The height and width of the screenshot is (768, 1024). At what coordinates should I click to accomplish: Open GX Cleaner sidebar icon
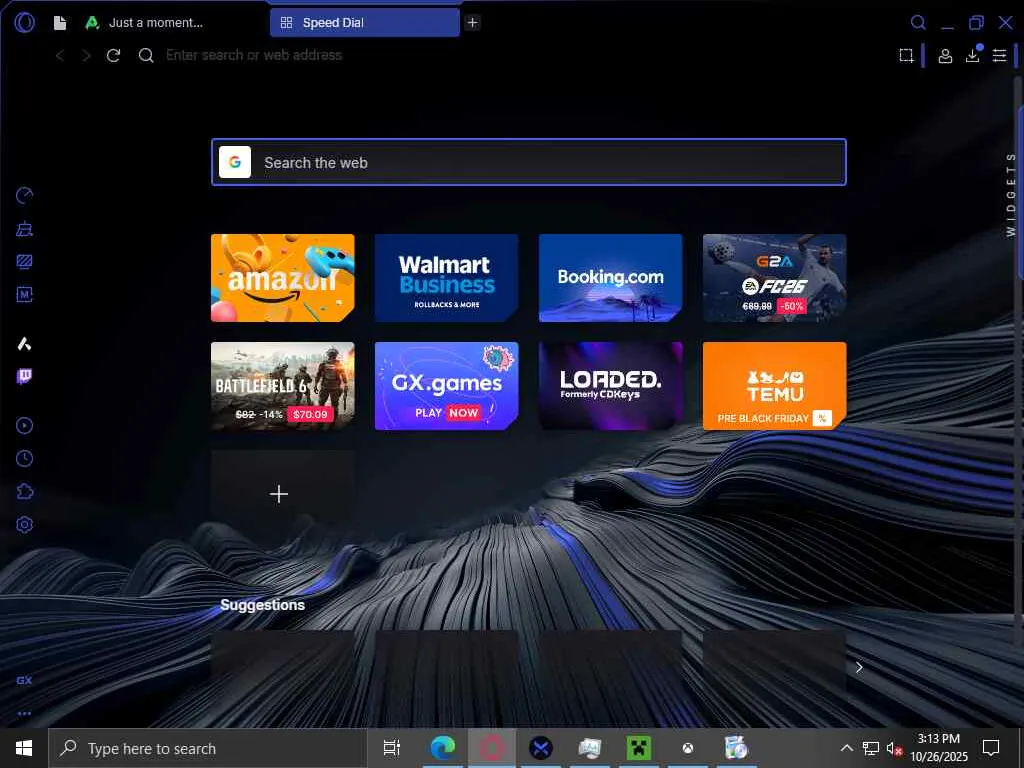[x=24, y=229]
